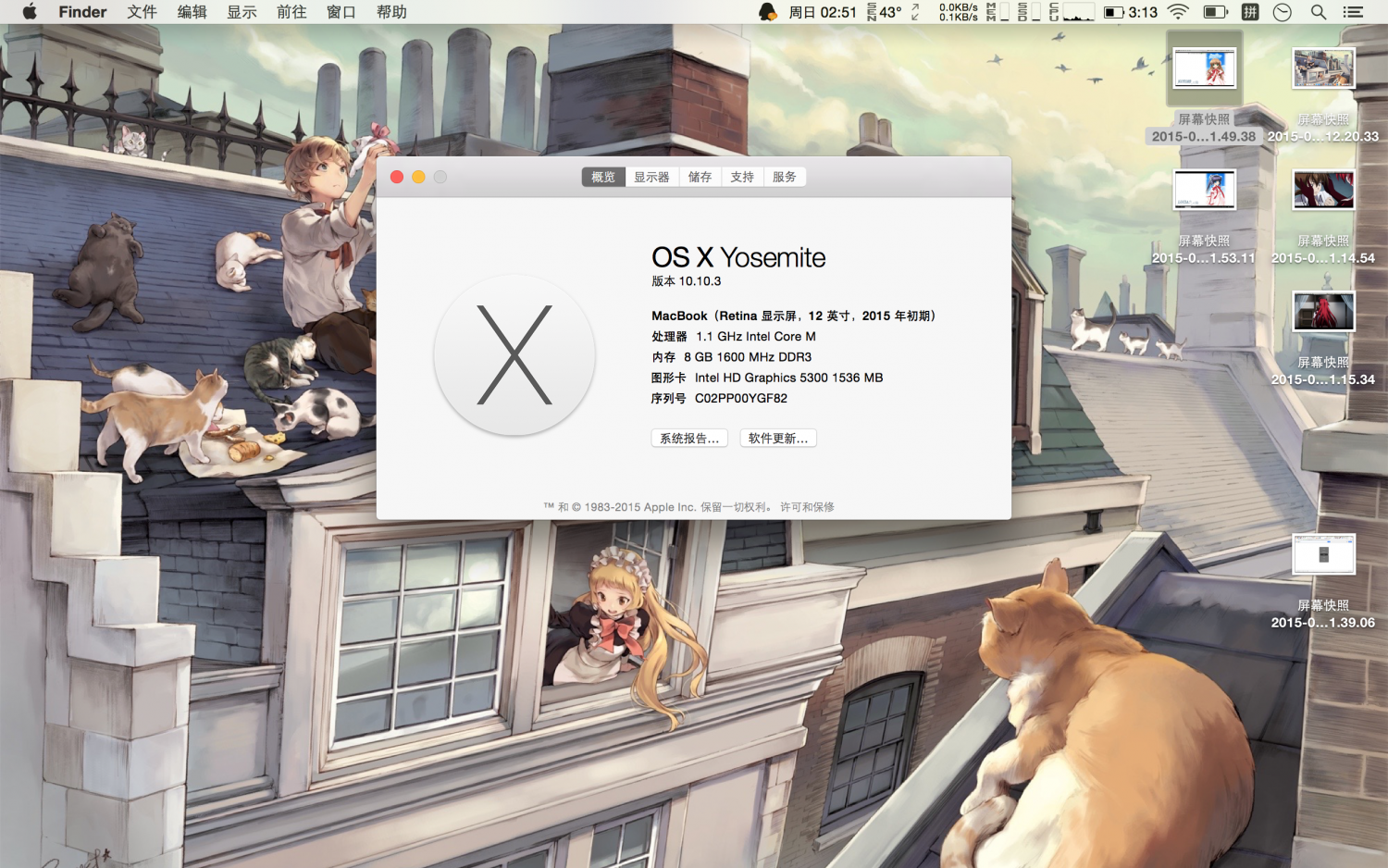Click the ™ 和 © 1983-2015 Apple Inc. copyright text

pos(658,507)
